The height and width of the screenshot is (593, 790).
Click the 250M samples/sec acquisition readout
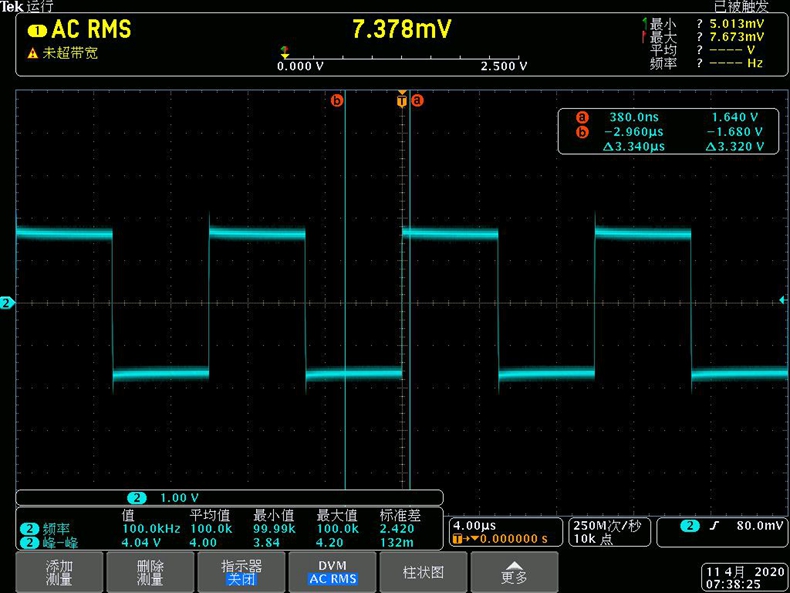click(609, 532)
